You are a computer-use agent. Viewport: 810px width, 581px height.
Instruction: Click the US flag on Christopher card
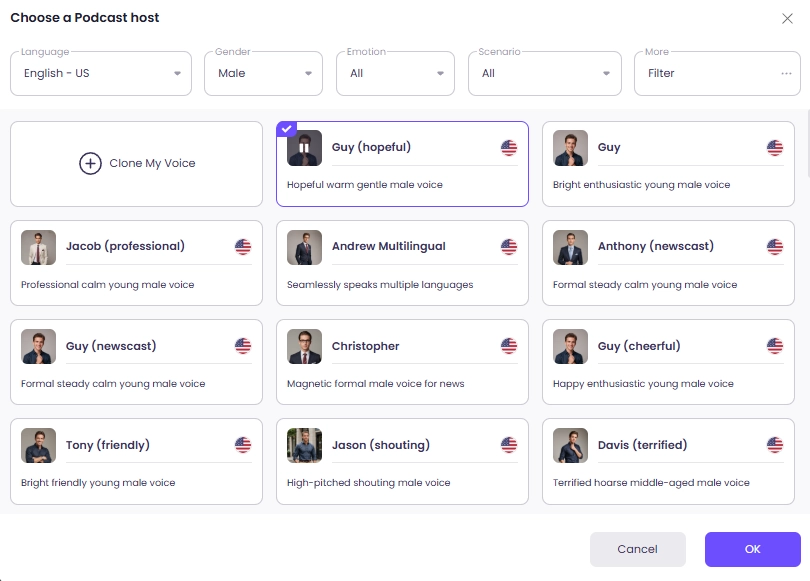pos(509,346)
